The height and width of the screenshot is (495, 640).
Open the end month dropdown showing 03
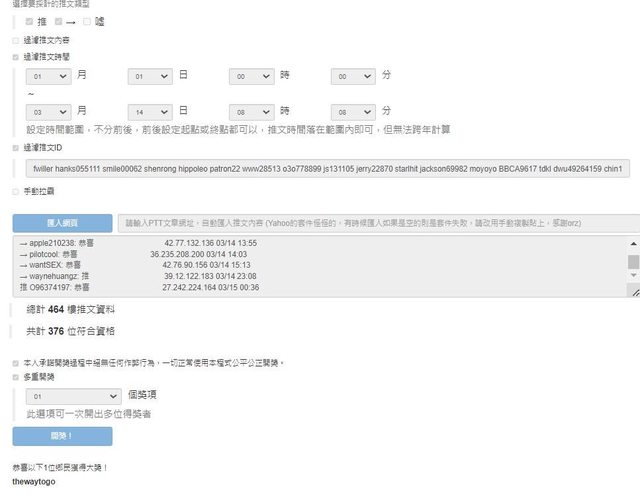point(48,110)
